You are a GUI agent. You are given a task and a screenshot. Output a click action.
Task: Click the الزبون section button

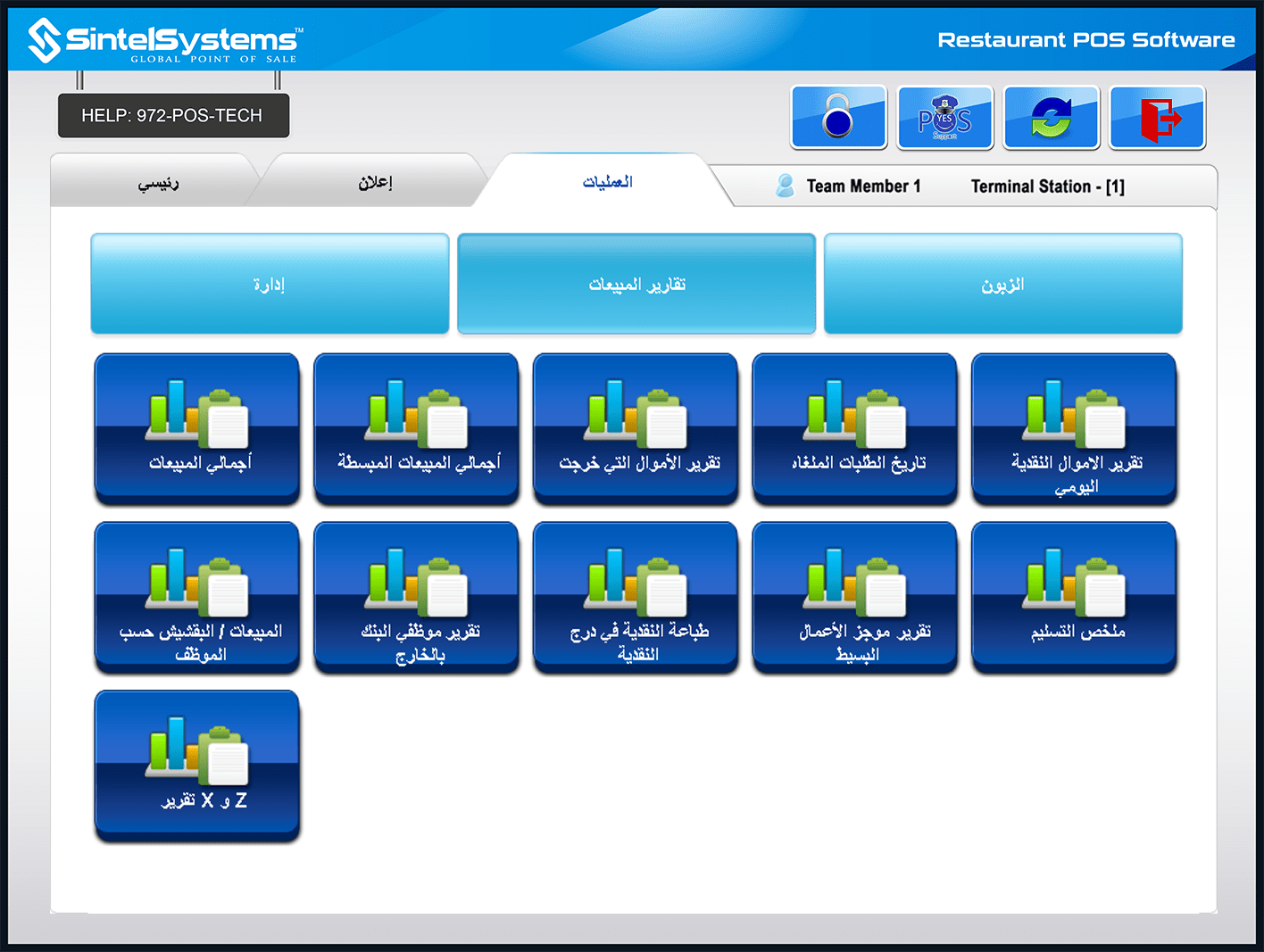pyautogui.click(x=1003, y=284)
